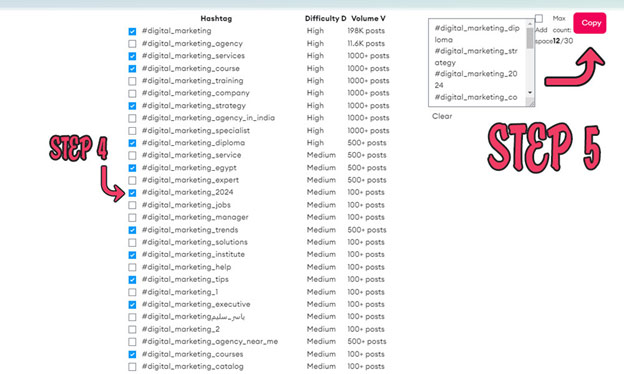
Task: Click the #digital_marketing_tips hashtag label
Action: 185,279
